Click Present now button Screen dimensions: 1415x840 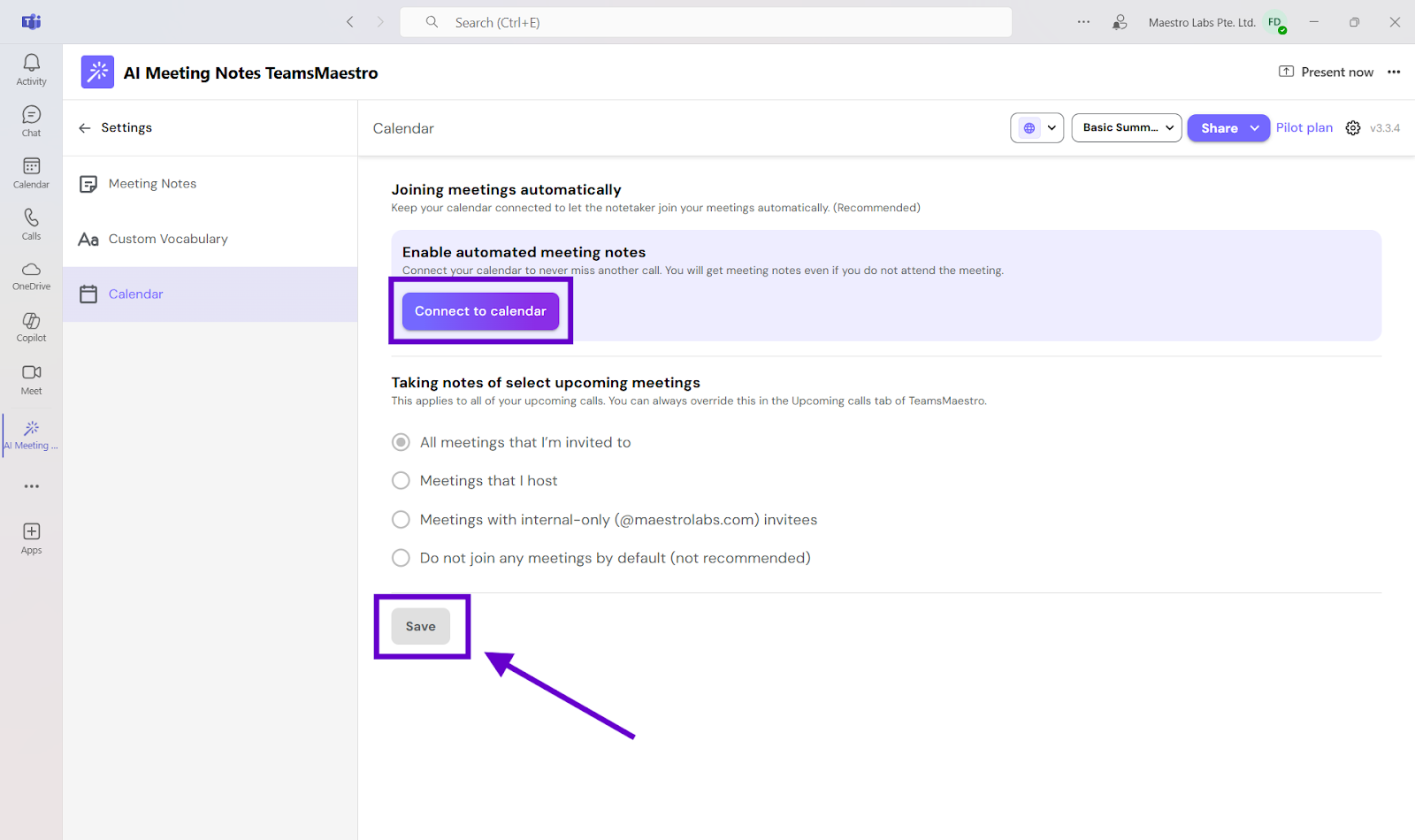tap(1326, 73)
